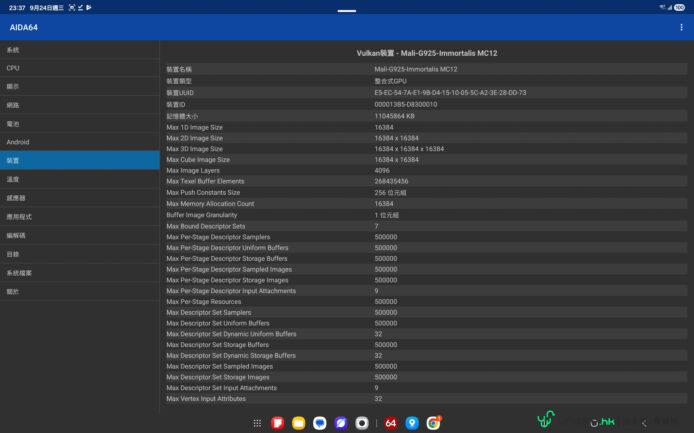
Task: Select the Max Memory Allocation Count row
Action: pyautogui.click(x=426, y=204)
